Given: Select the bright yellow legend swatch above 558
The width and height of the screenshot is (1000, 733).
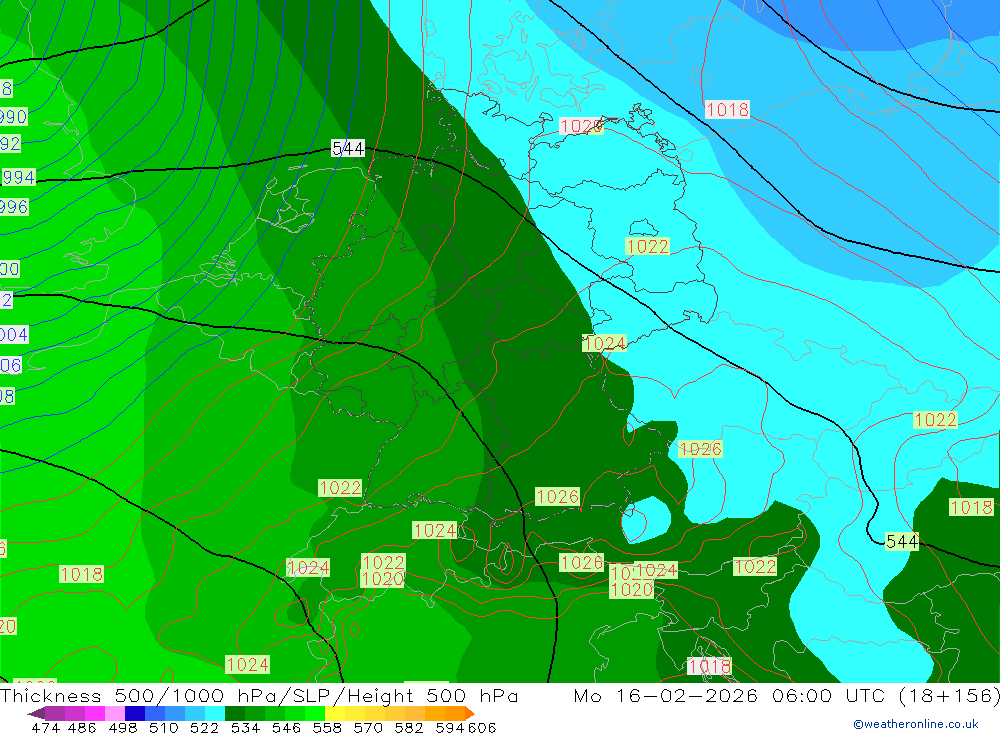Looking at the screenshot, I should [335, 713].
